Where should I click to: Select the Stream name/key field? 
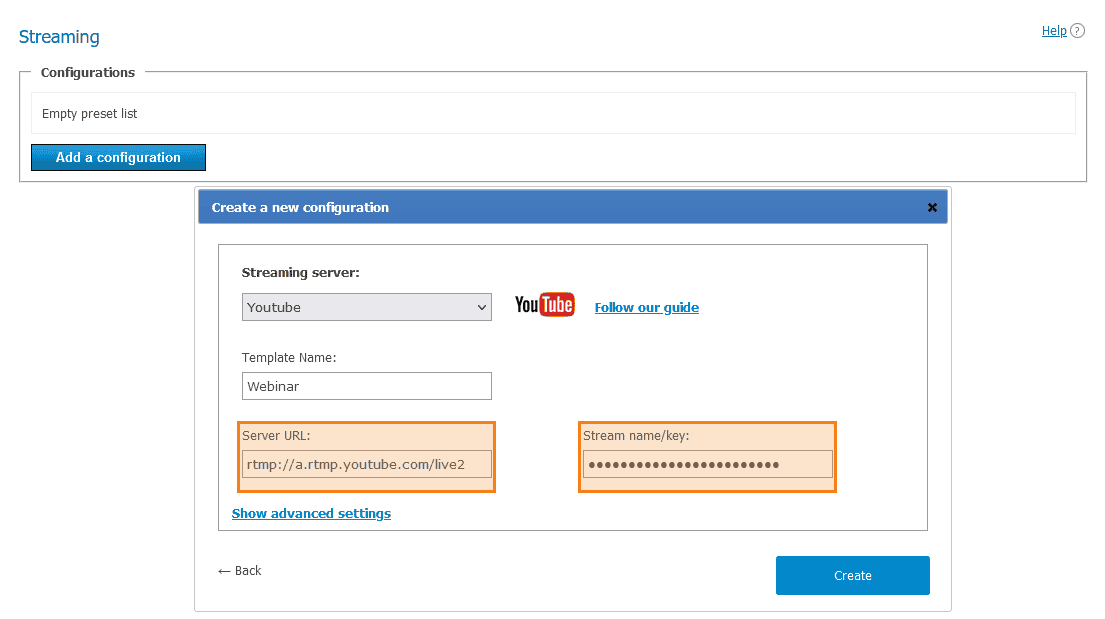click(708, 465)
